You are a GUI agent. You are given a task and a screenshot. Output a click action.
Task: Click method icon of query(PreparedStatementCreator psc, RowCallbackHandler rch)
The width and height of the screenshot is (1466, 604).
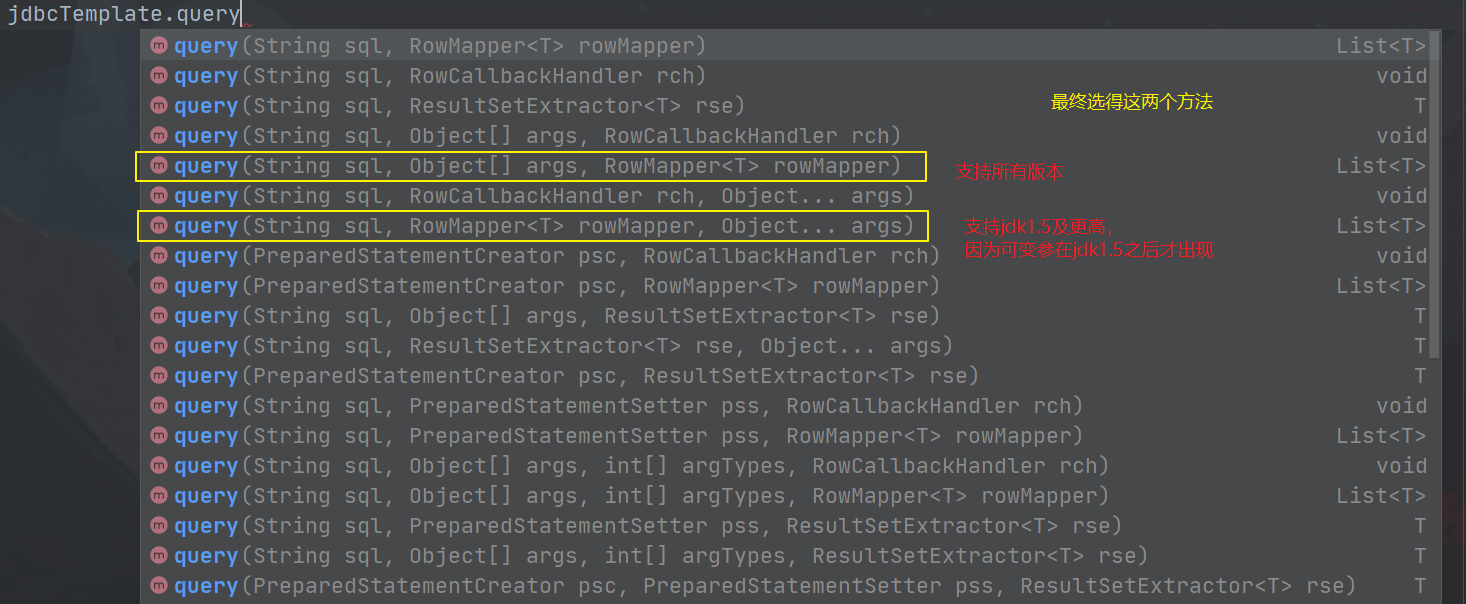(158, 256)
